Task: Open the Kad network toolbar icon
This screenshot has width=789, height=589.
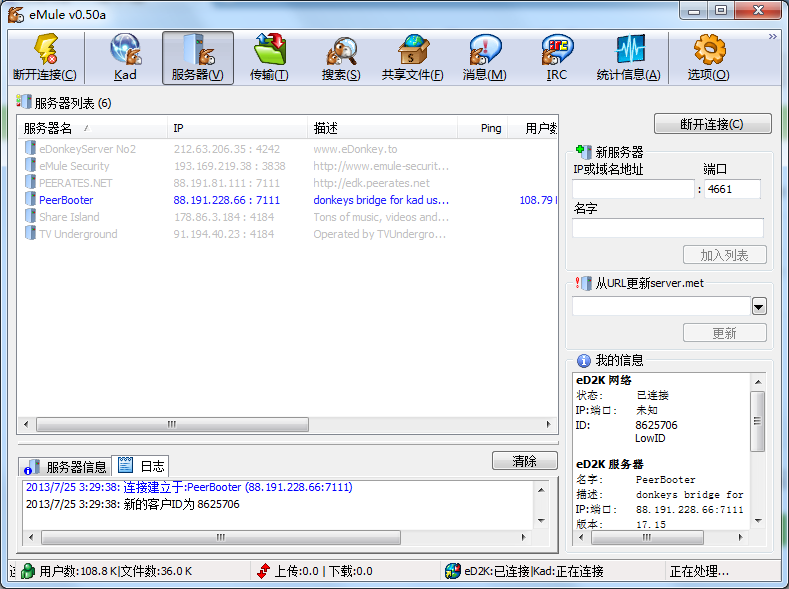Action: [x=125, y=49]
